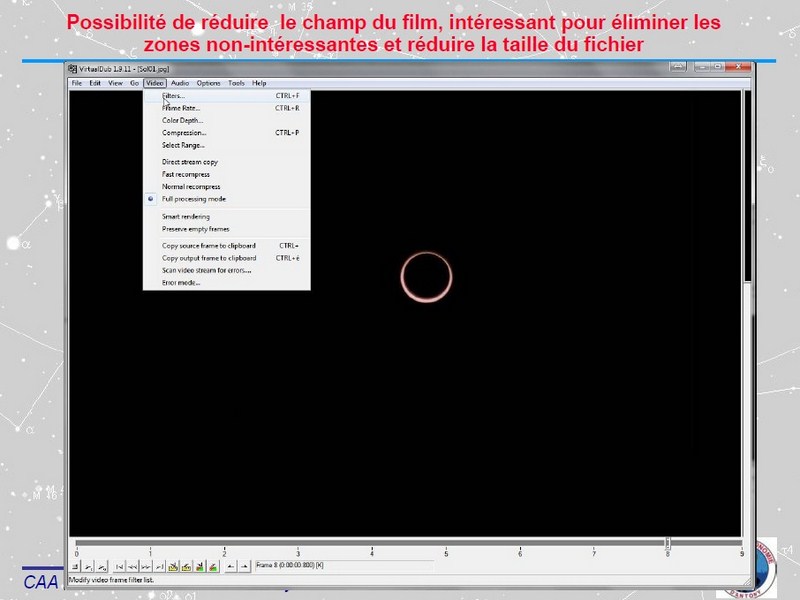Select Compression... menu entry

click(x=184, y=133)
